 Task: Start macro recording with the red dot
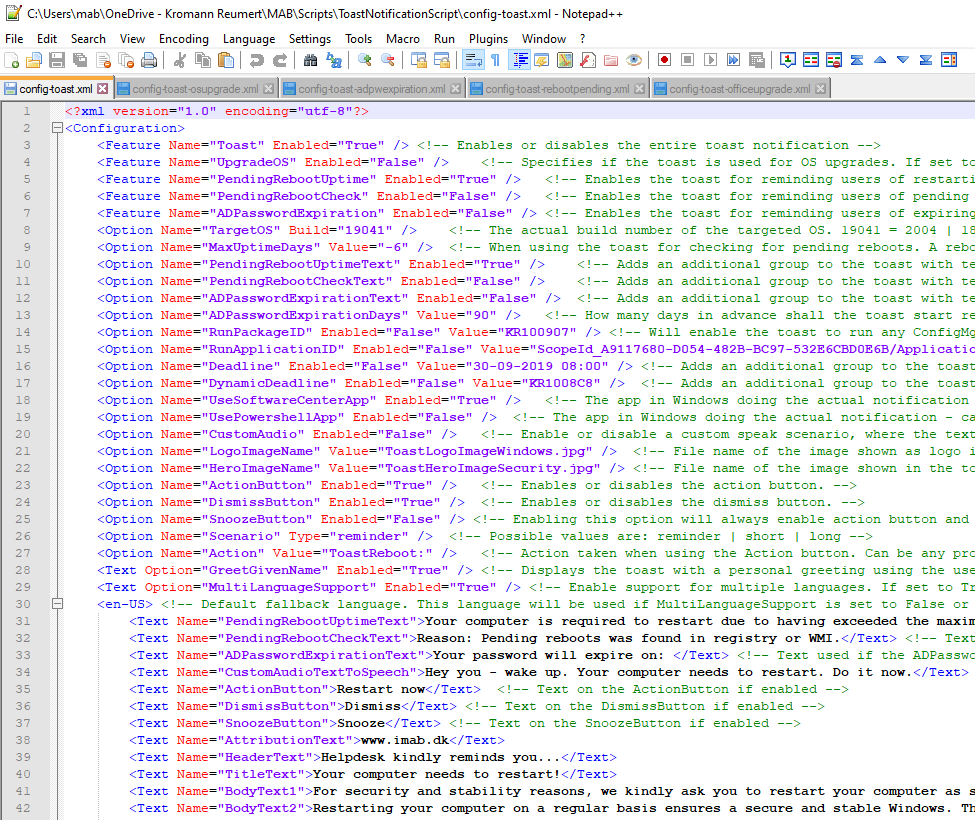[x=664, y=60]
